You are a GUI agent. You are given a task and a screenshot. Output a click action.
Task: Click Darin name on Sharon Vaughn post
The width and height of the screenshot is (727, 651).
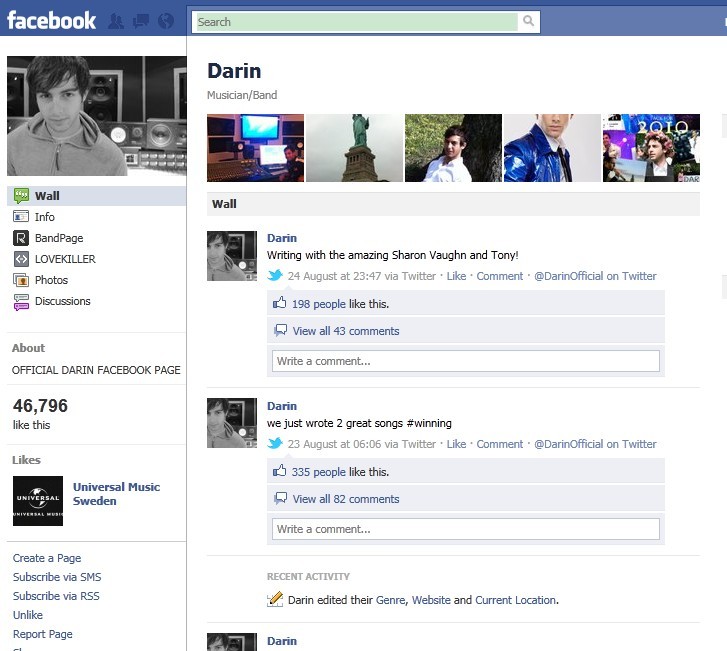[282, 238]
